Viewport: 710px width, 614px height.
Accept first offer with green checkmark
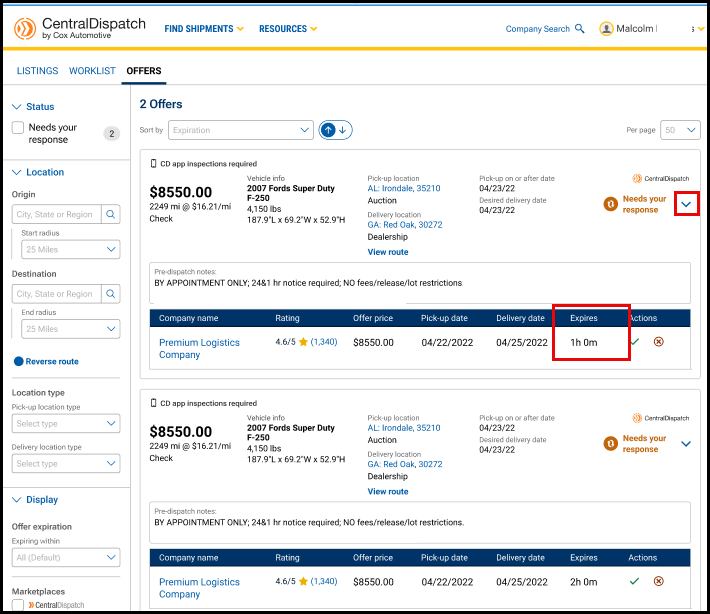coord(635,341)
